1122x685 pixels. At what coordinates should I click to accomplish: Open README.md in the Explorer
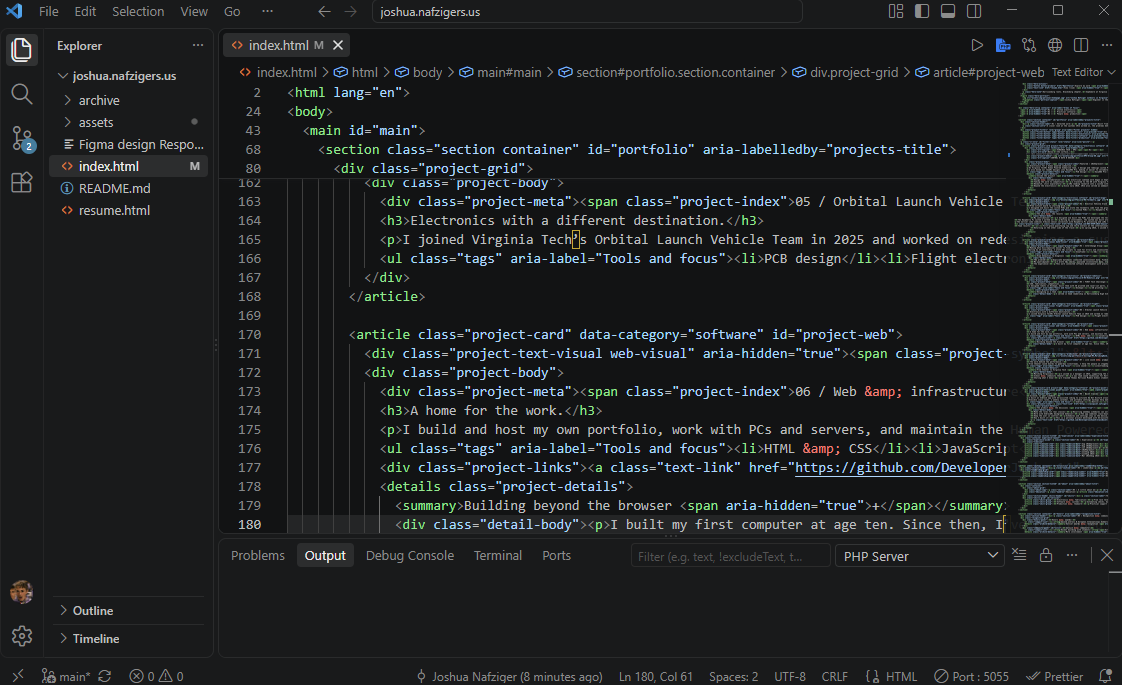click(129, 188)
